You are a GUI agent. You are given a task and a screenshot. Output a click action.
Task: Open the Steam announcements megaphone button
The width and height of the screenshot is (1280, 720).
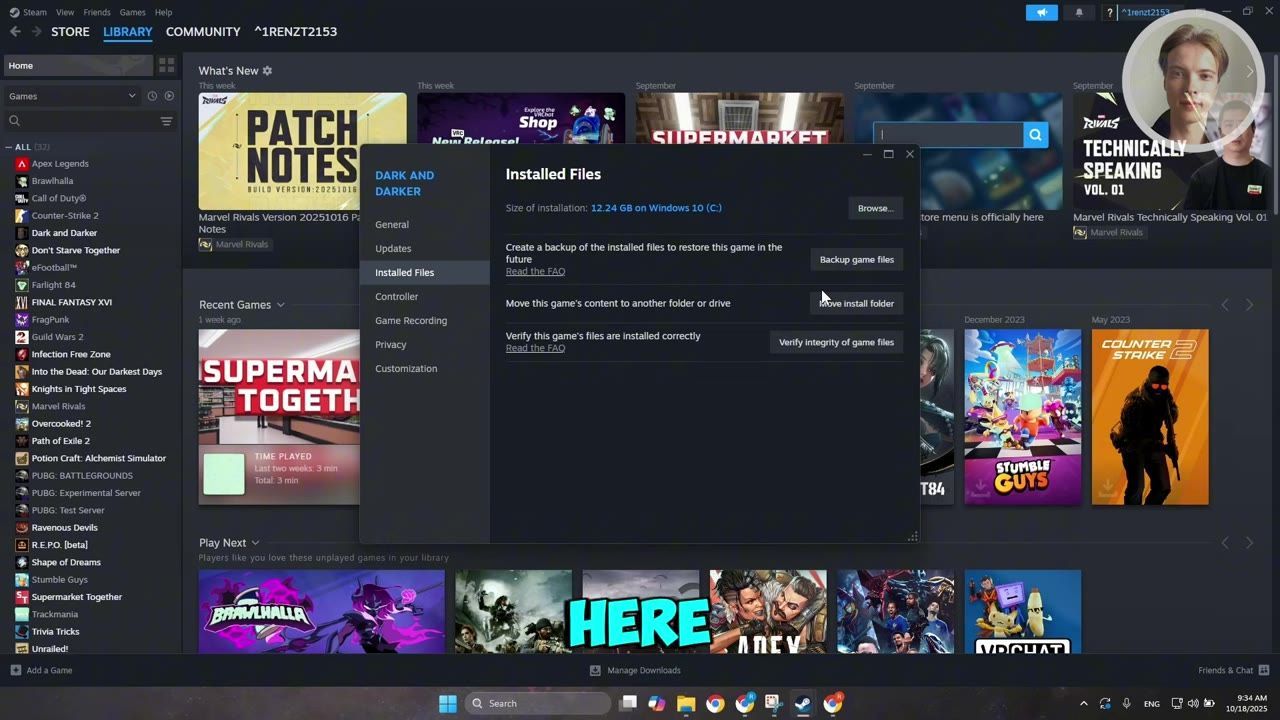pos(1041,12)
